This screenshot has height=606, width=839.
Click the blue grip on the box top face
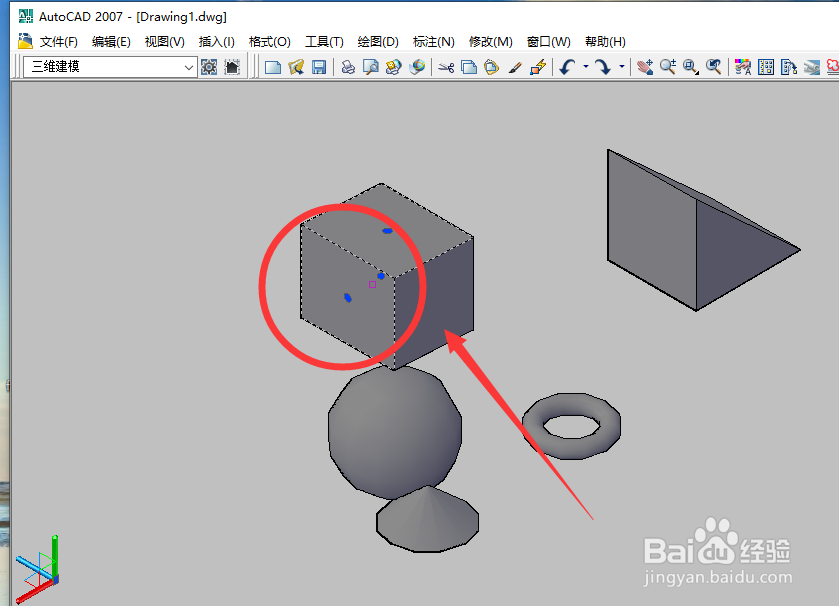[387, 231]
